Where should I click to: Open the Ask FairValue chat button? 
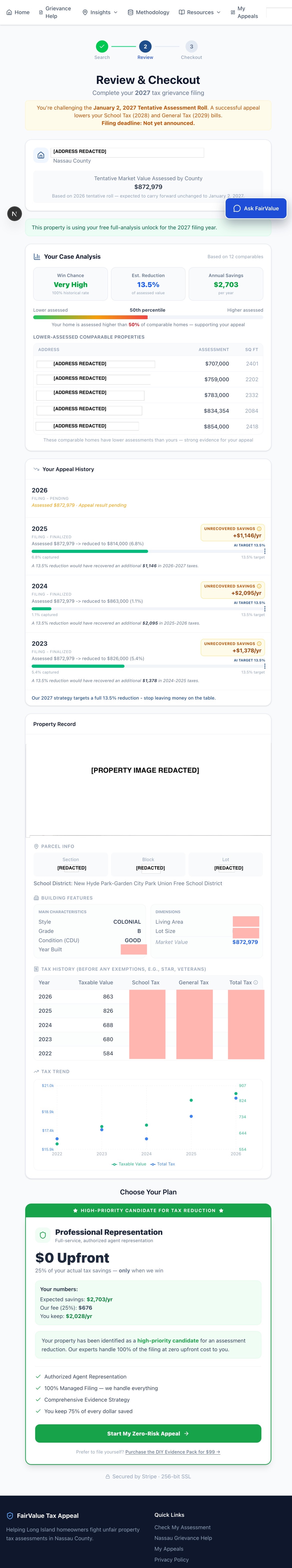[x=256, y=208]
